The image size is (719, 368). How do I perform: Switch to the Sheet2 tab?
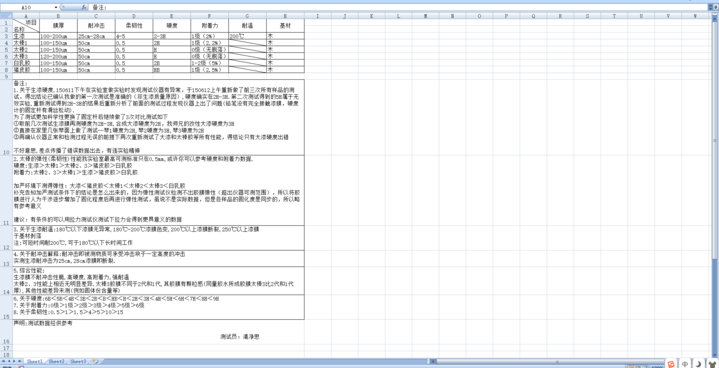point(56,362)
